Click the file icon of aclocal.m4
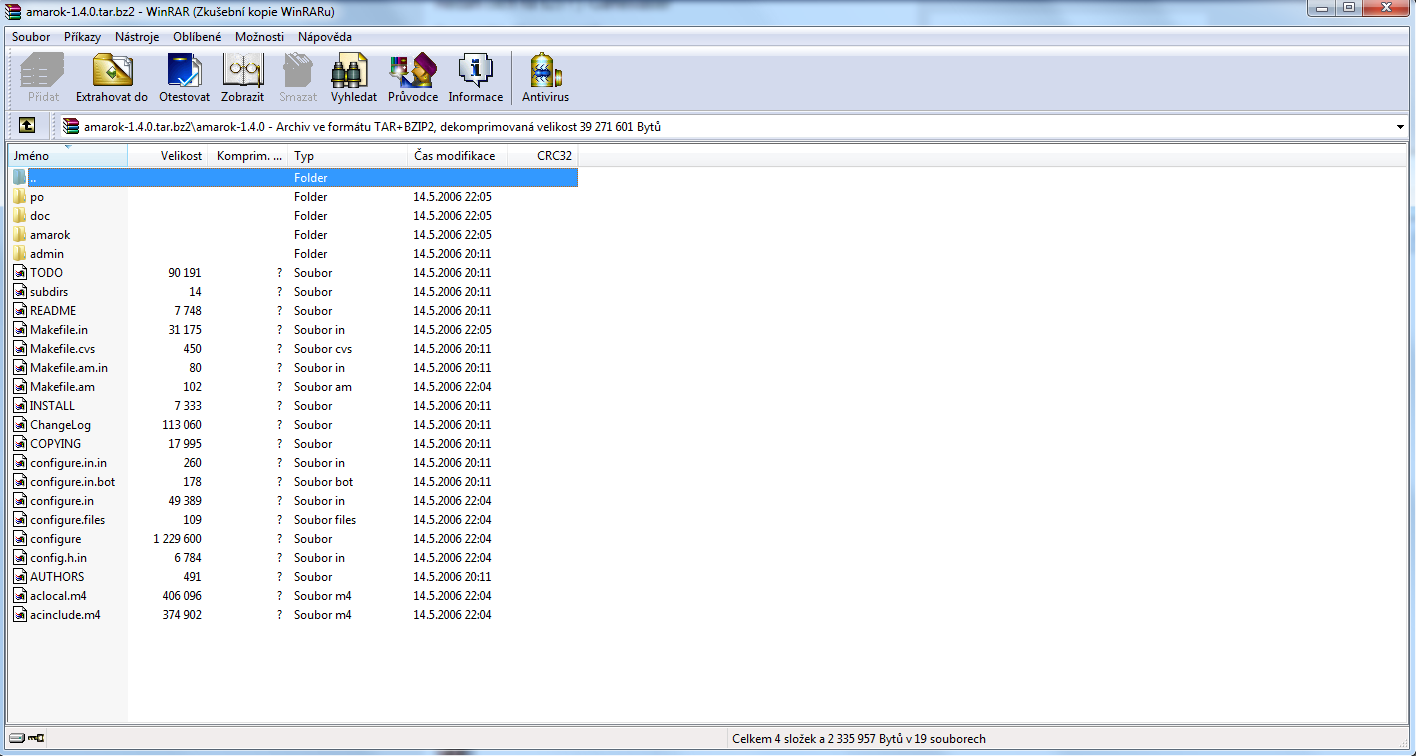This screenshot has width=1416, height=756. click(x=20, y=596)
